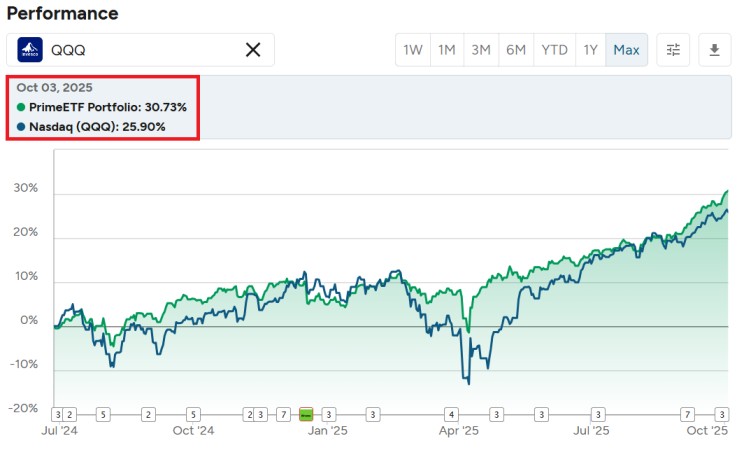Click the green highlighted event marker
Image resolution: width=737 pixels, height=450 pixels.
click(x=306, y=414)
